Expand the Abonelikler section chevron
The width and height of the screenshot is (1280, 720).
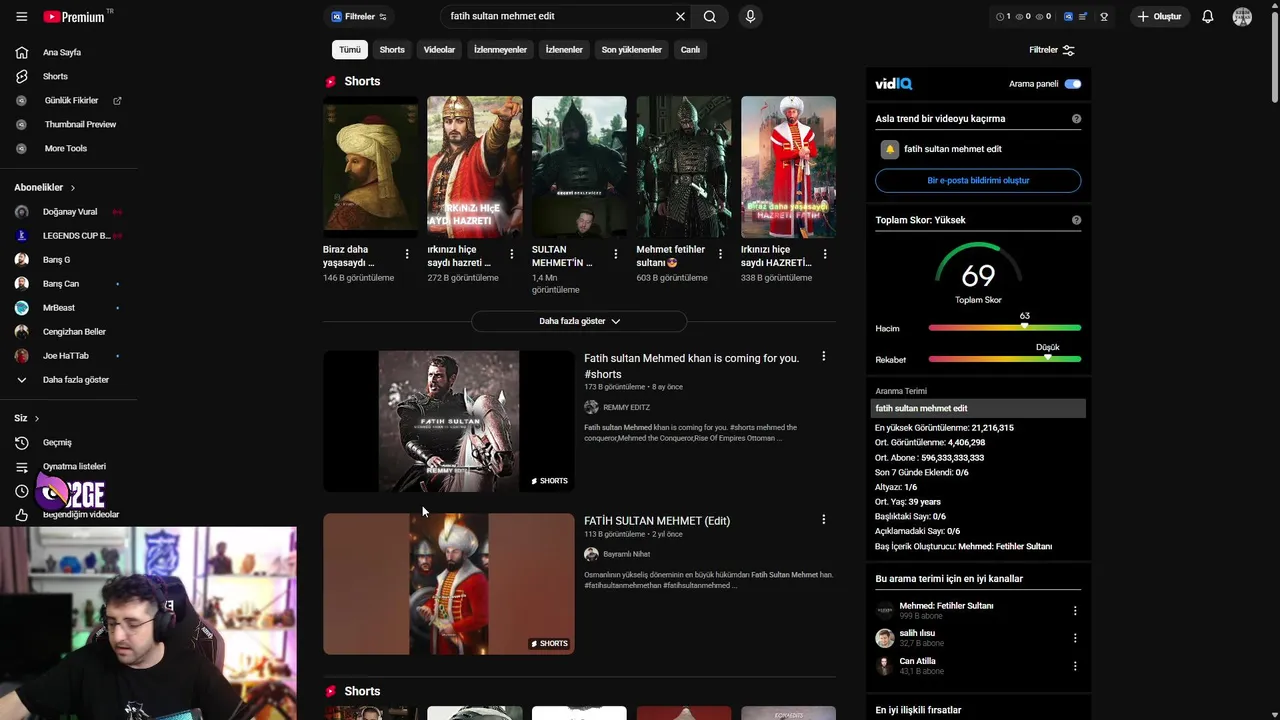point(72,188)
